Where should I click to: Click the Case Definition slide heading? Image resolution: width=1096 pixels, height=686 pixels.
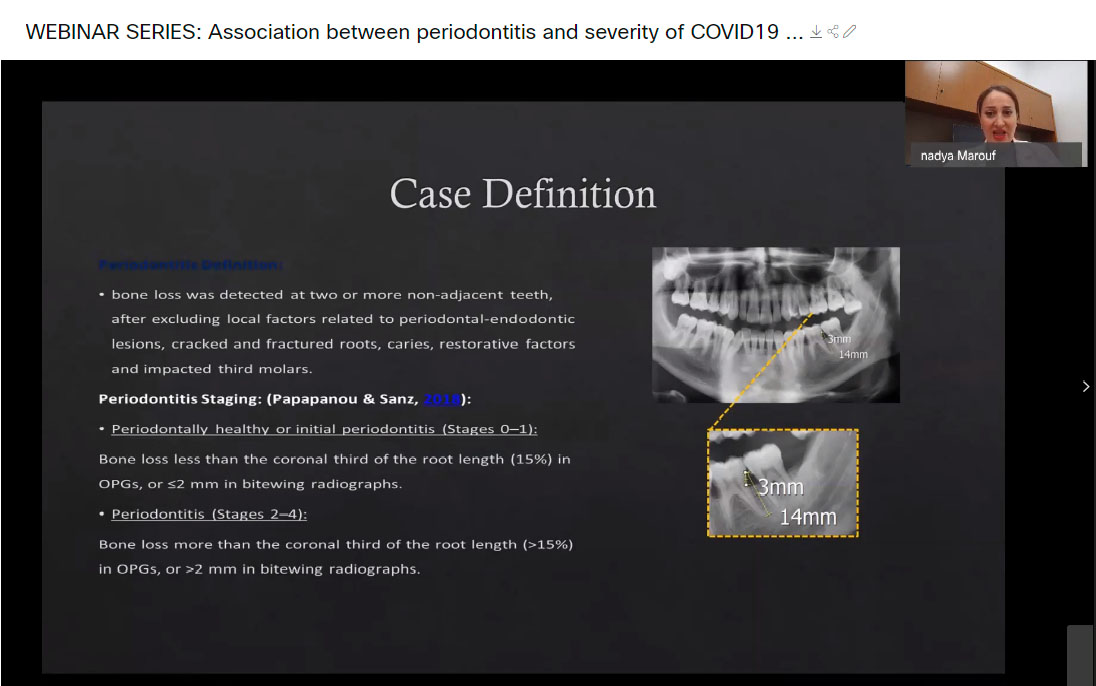pos(522,194)
